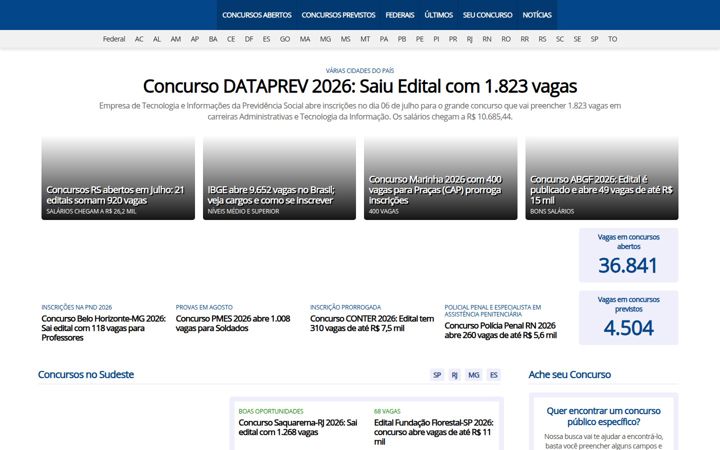This screenshot has height=450, width=720.
Task: Click the 'BOAS OPORTUNIDADES' label
Action: (x=271, y=411)
